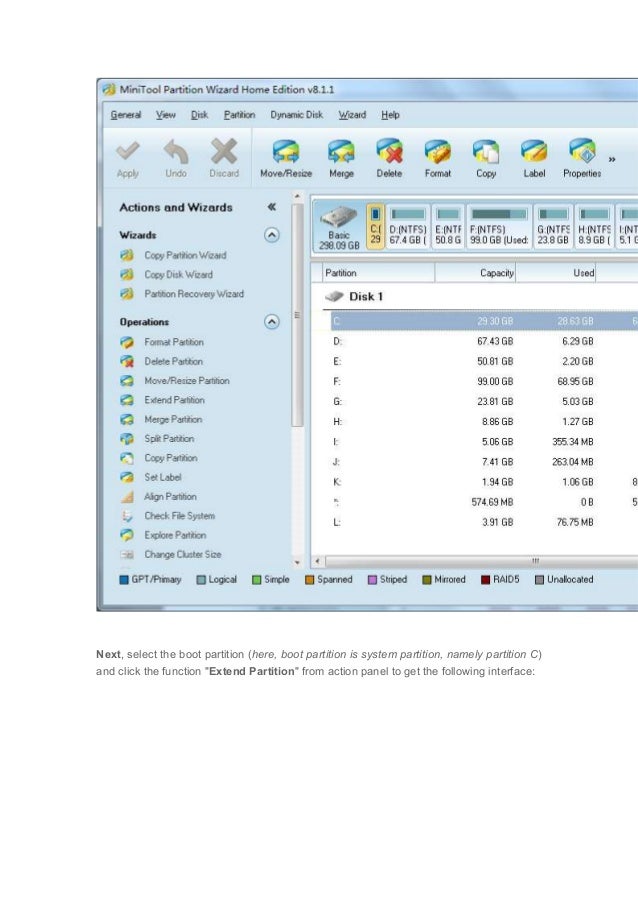Select partition E: row in list

484,362
